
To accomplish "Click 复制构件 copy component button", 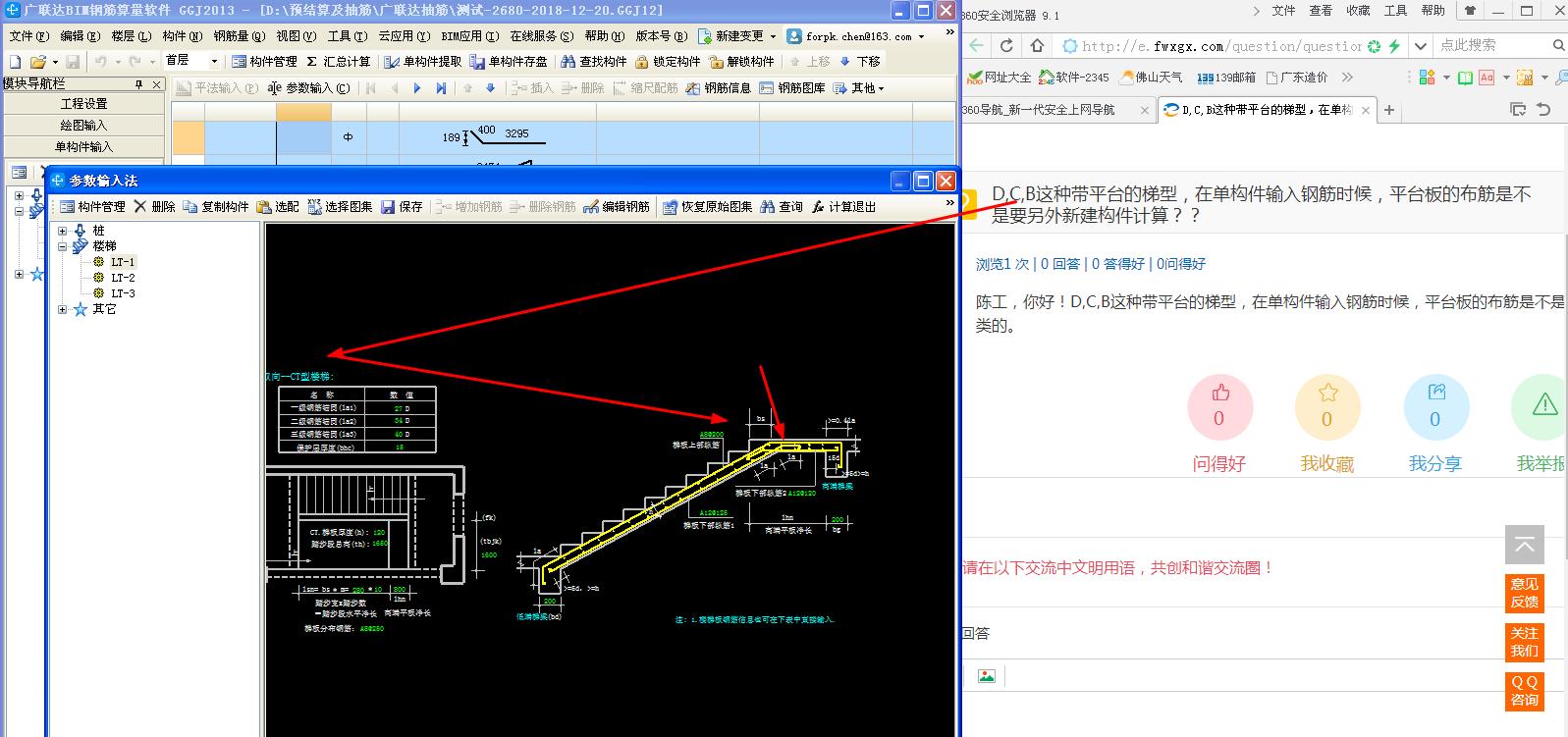I will [x=216, y=207].
